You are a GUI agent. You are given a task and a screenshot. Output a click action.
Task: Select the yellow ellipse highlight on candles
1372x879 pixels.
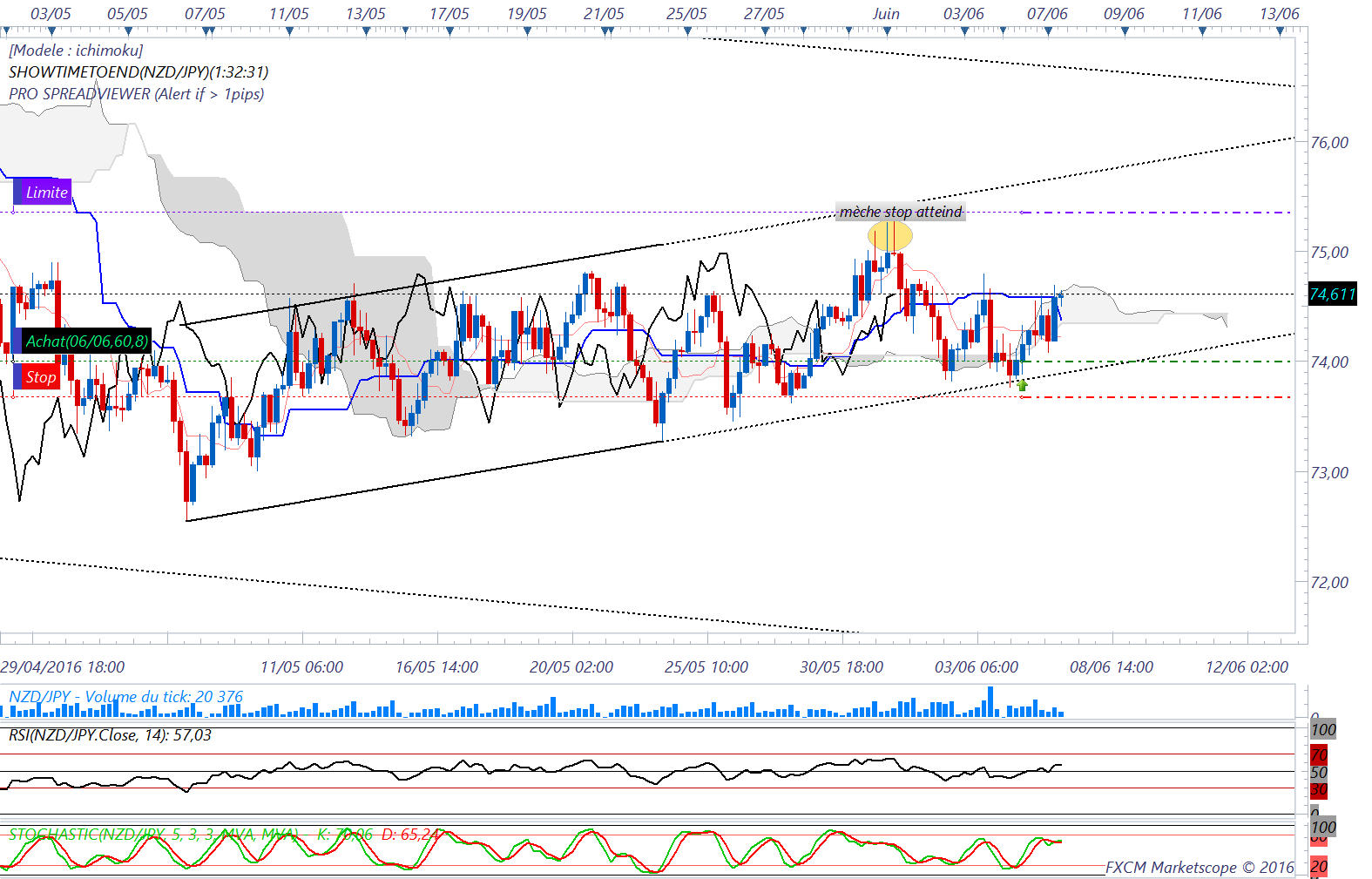point(890,236)
